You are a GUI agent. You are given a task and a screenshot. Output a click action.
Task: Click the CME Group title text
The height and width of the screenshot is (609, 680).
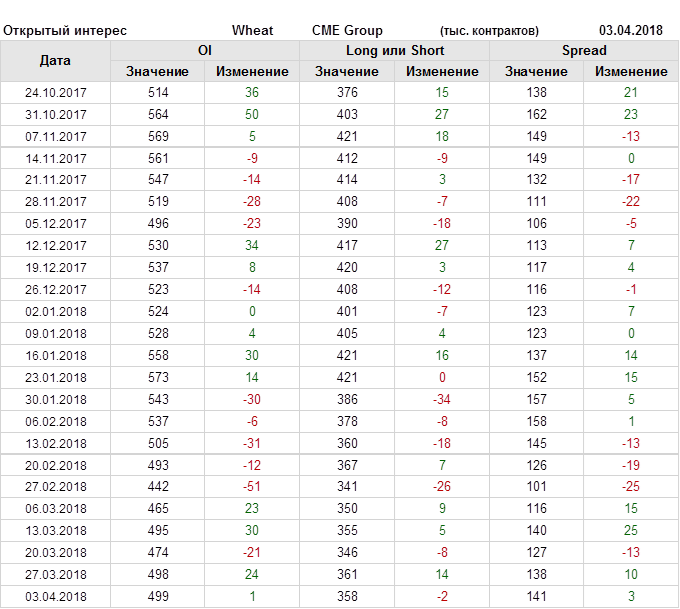(347, 31)
